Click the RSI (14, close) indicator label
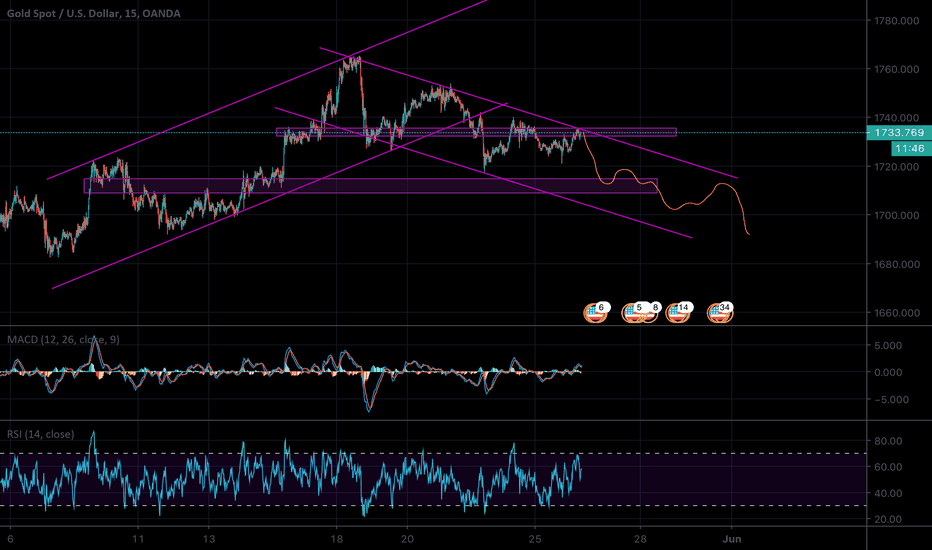932x550 pixels. coord(40,434)
